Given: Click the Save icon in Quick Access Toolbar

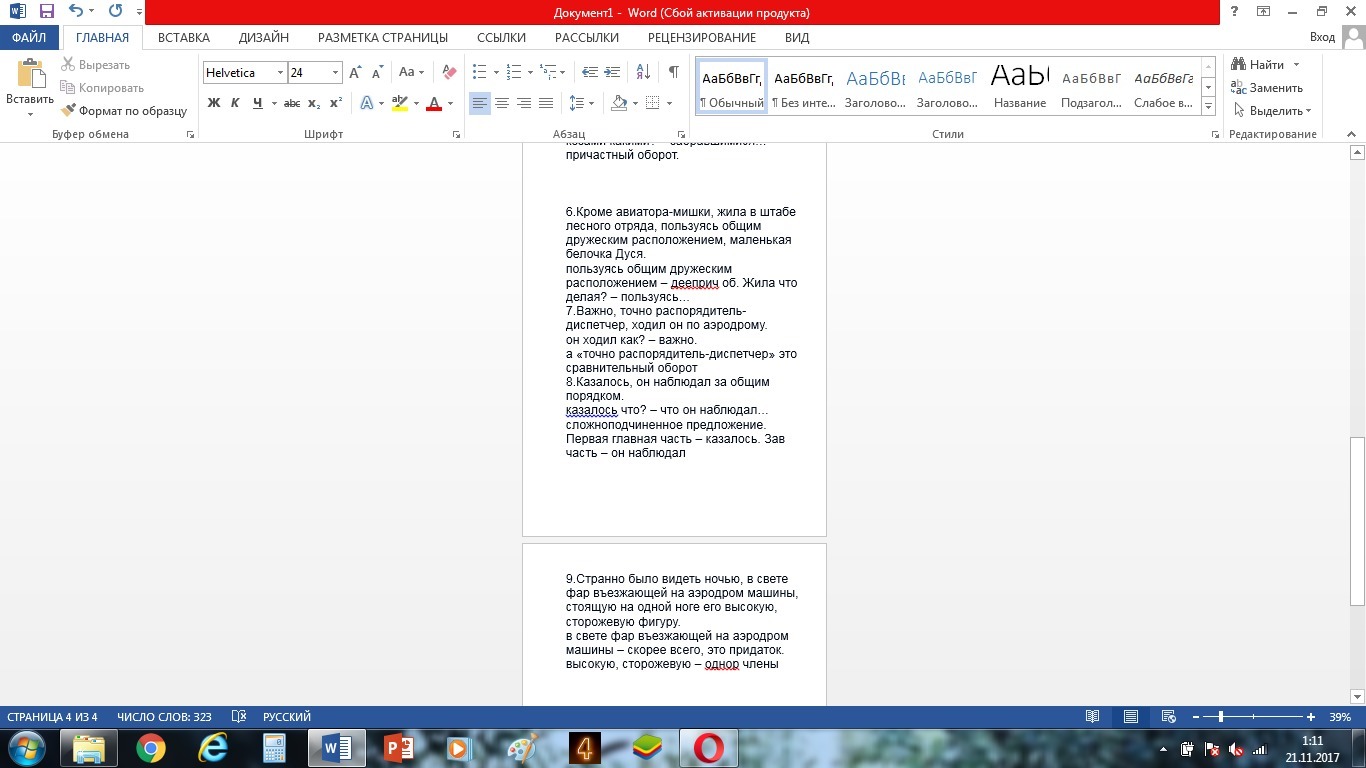Looking at the screenshot, I should (47, 12).
